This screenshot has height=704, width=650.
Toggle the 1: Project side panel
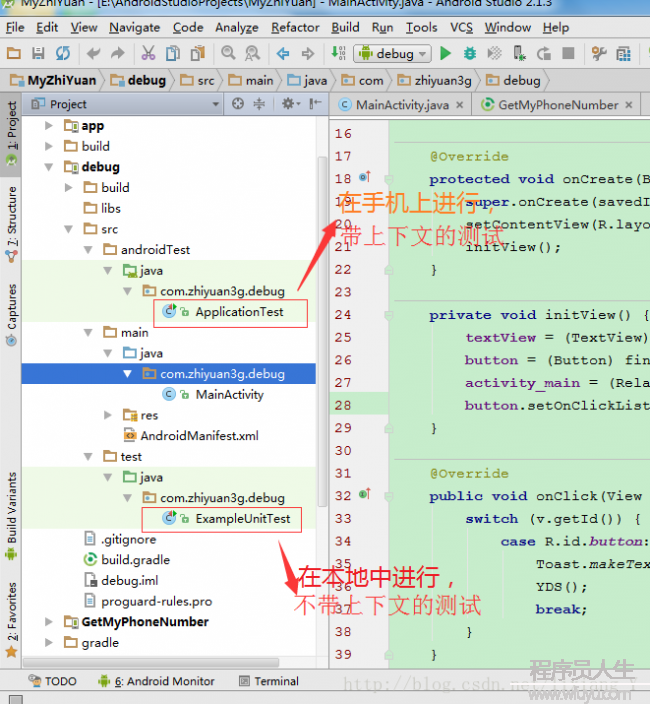tap(11, 134)
